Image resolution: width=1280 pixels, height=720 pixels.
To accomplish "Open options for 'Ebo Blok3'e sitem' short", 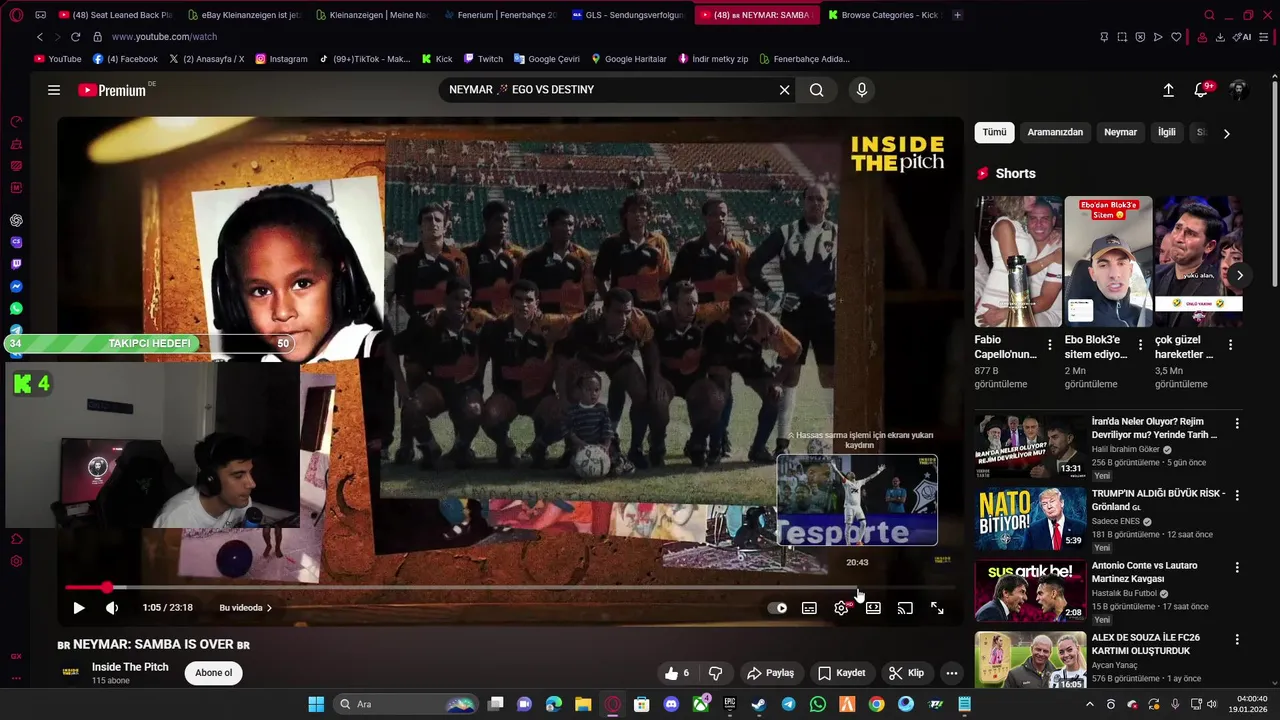I will click(x=1140, y=344).
